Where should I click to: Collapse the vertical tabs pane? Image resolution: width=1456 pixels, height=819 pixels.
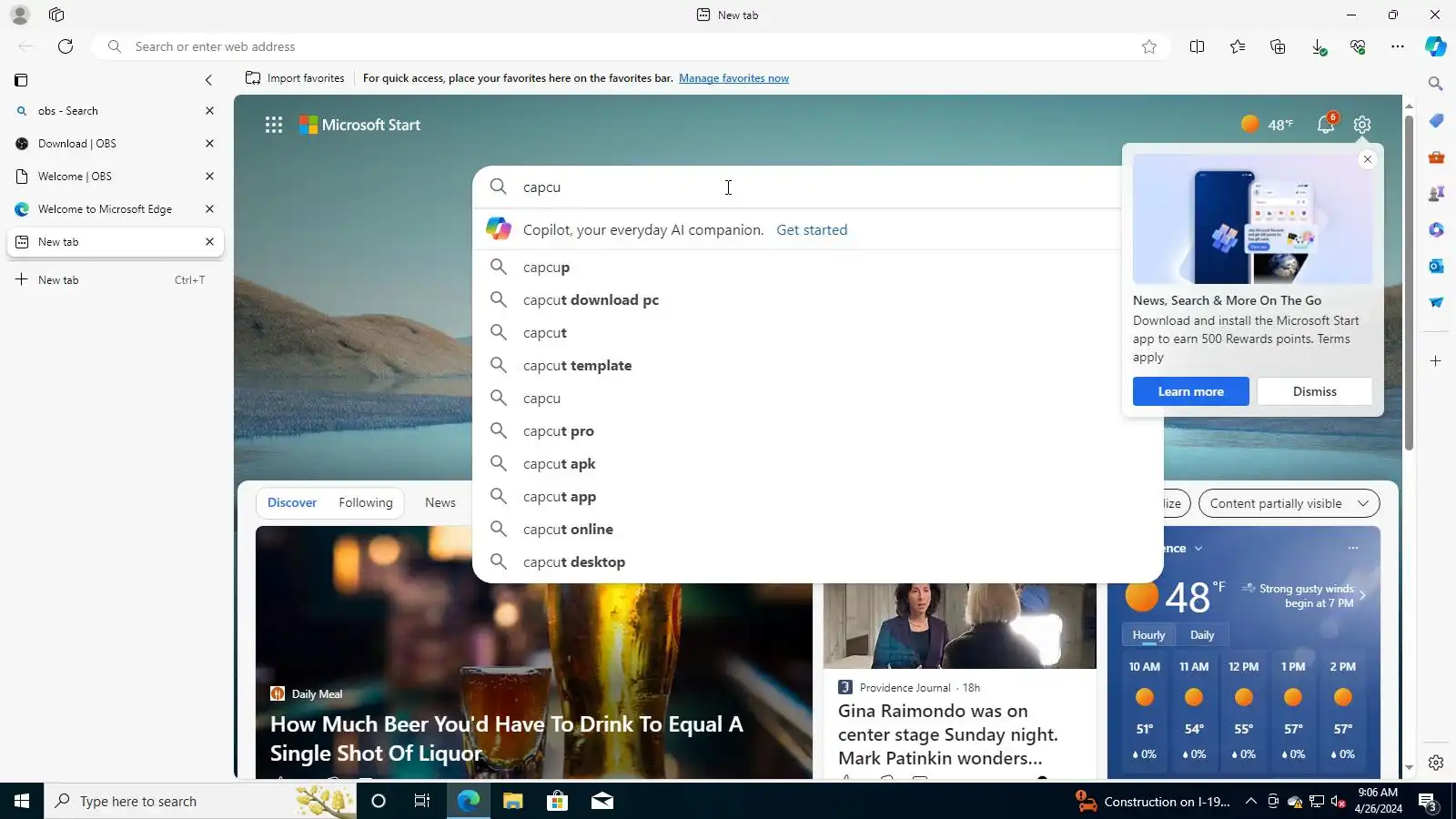tap(208, 80)
